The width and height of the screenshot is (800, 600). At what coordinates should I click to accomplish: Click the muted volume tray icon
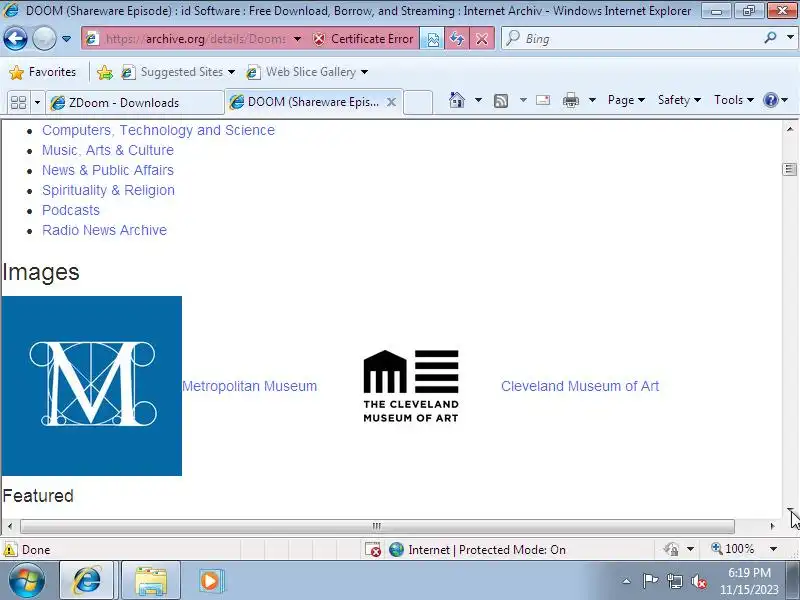[x=698, y=581]
